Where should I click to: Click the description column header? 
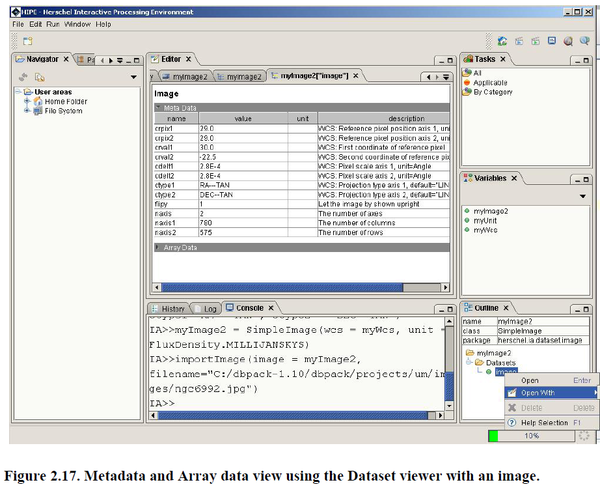coord(383,119)
